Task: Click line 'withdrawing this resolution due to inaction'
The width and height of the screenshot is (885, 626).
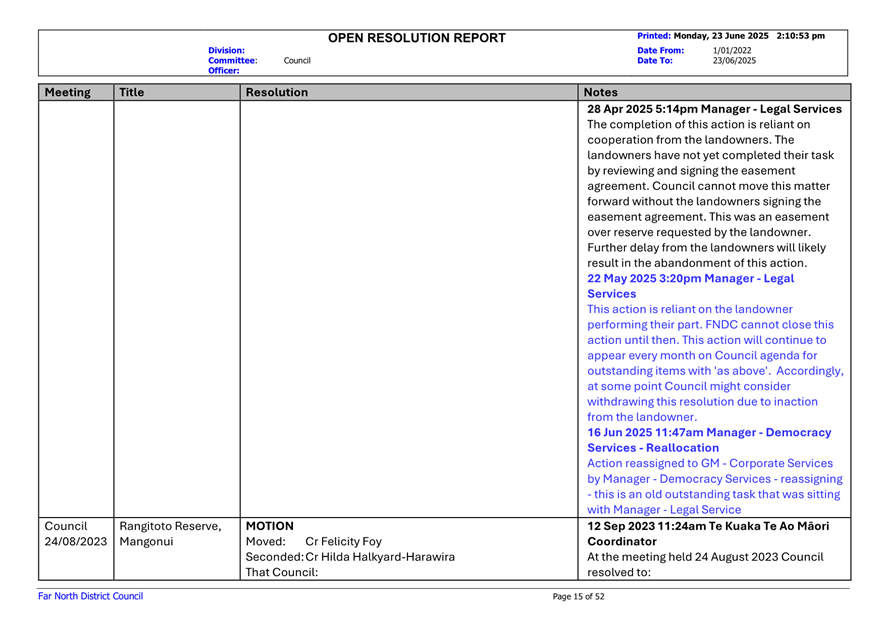Action: click(702, 401)
